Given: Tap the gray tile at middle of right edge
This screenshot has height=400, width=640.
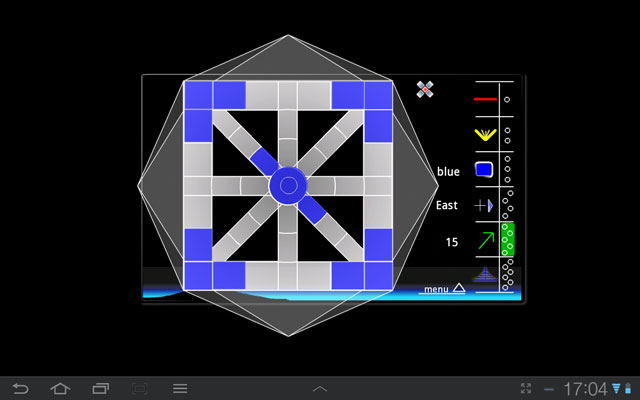Looking at the screenshot, I should tap(378, 186).
